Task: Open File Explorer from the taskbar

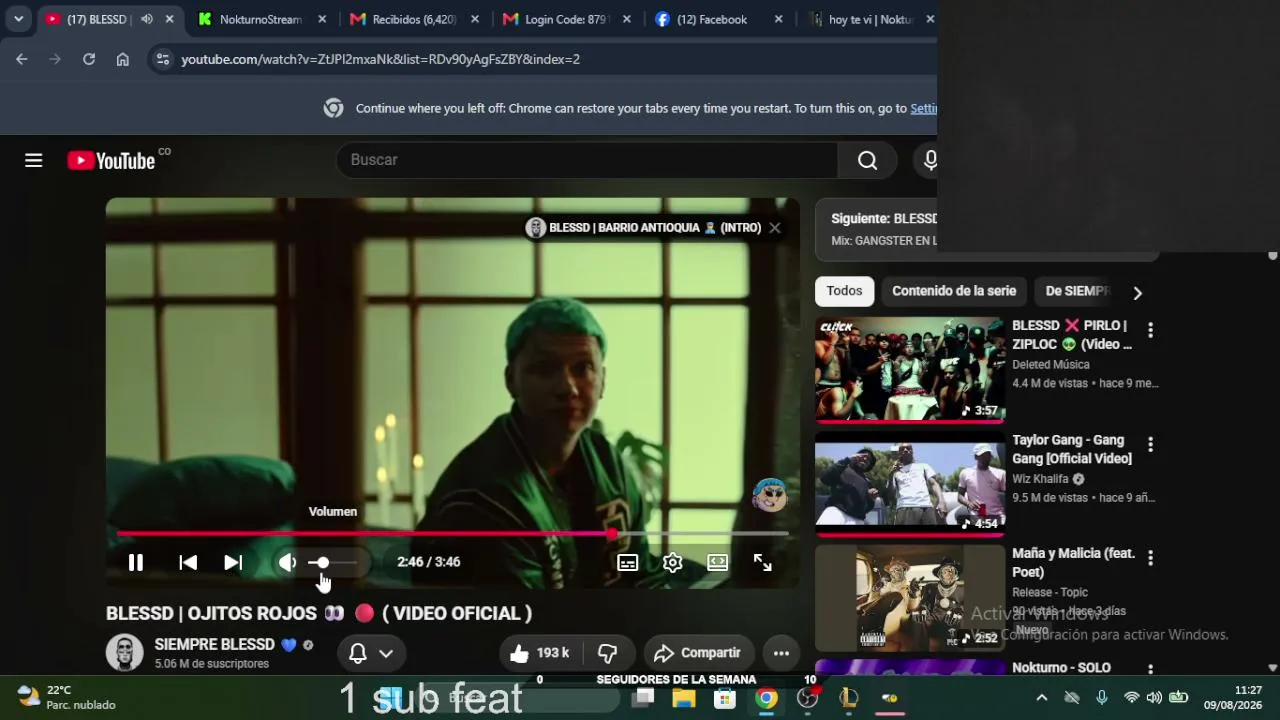Action: (x=684, y=698)
